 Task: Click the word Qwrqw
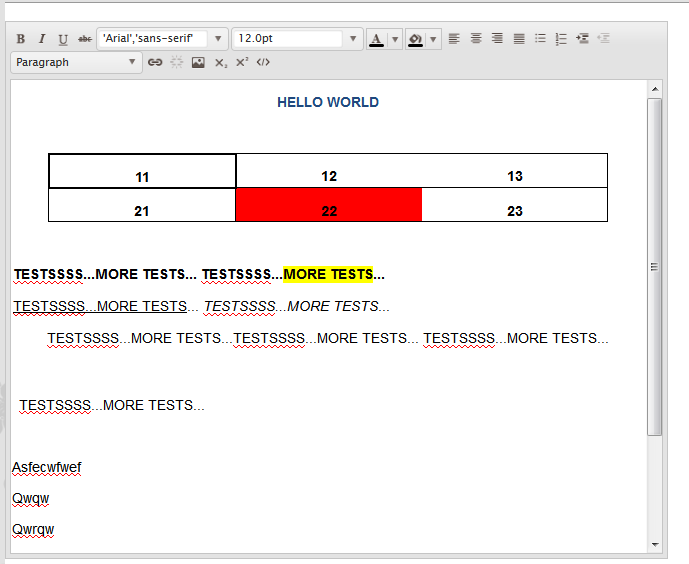33,529
